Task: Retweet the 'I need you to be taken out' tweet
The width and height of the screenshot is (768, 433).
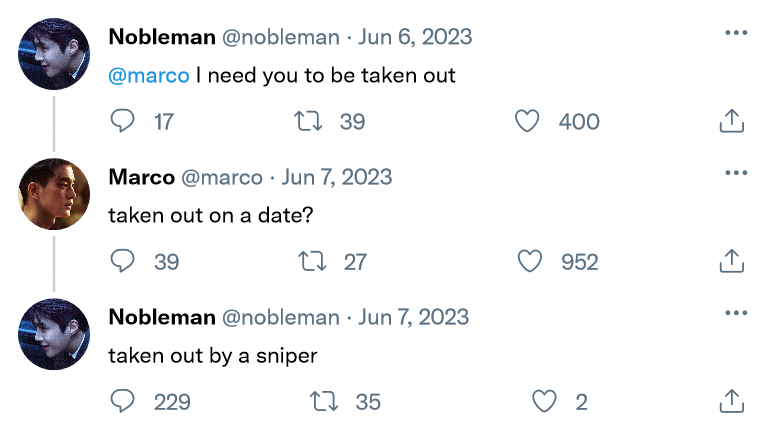Action: tap(308, 121)
